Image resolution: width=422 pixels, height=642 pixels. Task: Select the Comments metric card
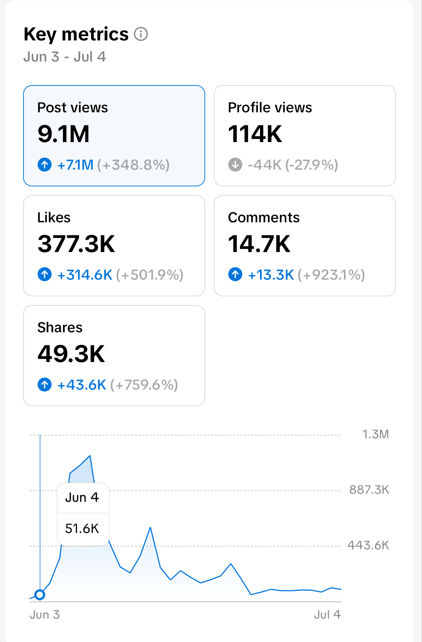(x=305, y=246)
